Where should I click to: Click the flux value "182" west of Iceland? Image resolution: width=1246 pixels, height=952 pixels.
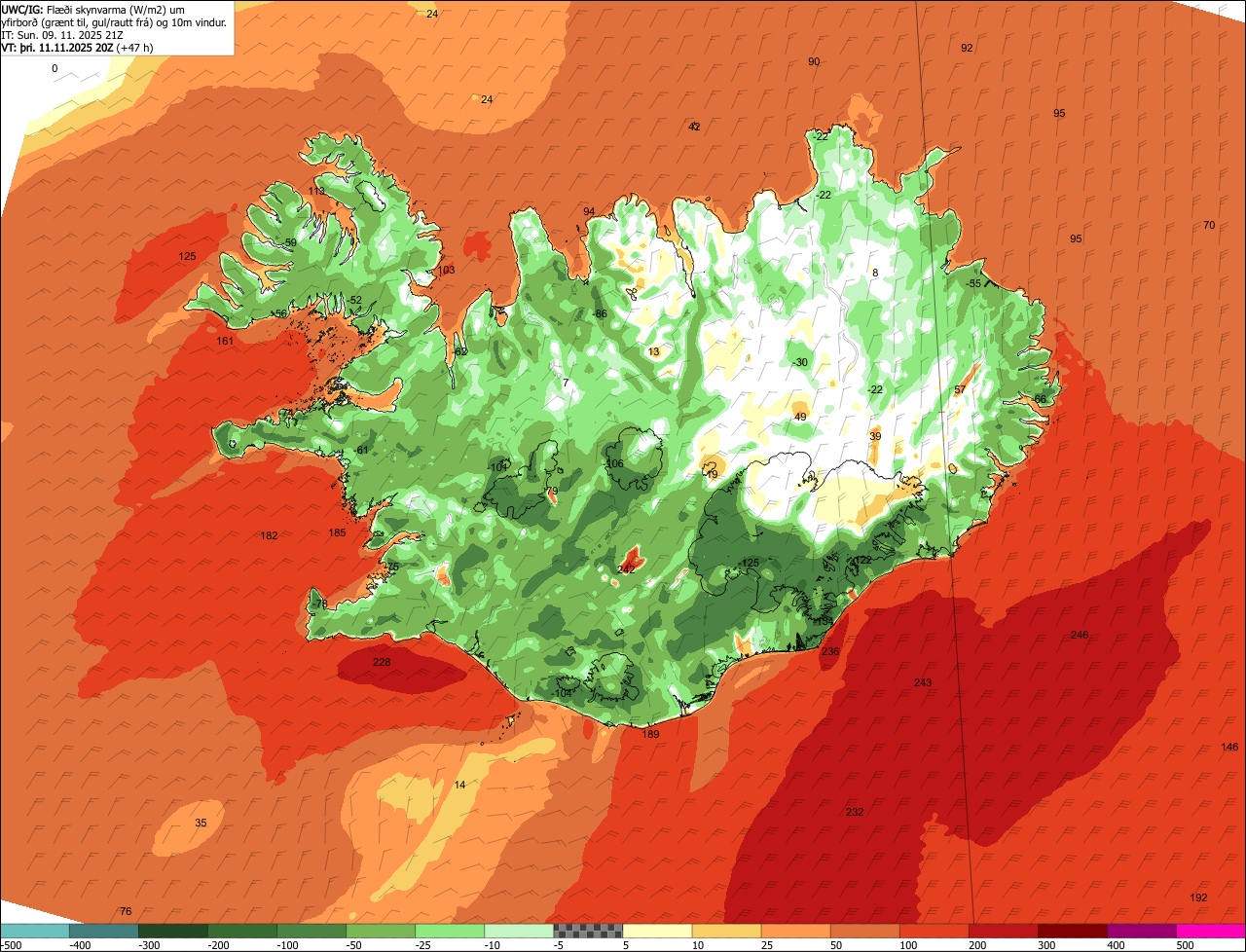(x=270, y=535)
